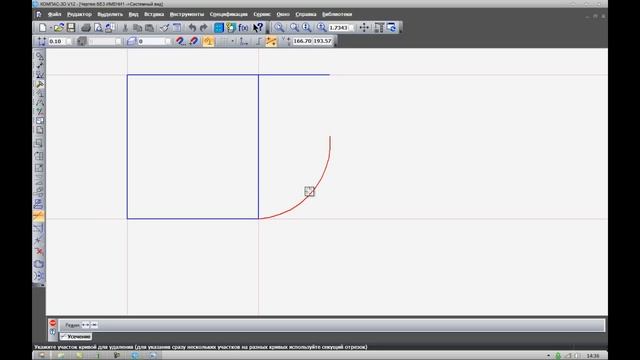The height and width of the screenshot is (360, 640).
Task: Select the Geometry panel icon in sidebar
Action: click(39, 56)
